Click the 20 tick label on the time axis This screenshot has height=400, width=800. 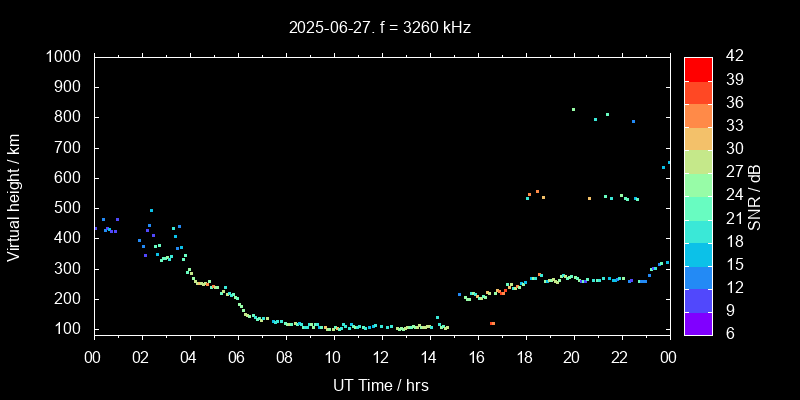click(x=573, y=357)
